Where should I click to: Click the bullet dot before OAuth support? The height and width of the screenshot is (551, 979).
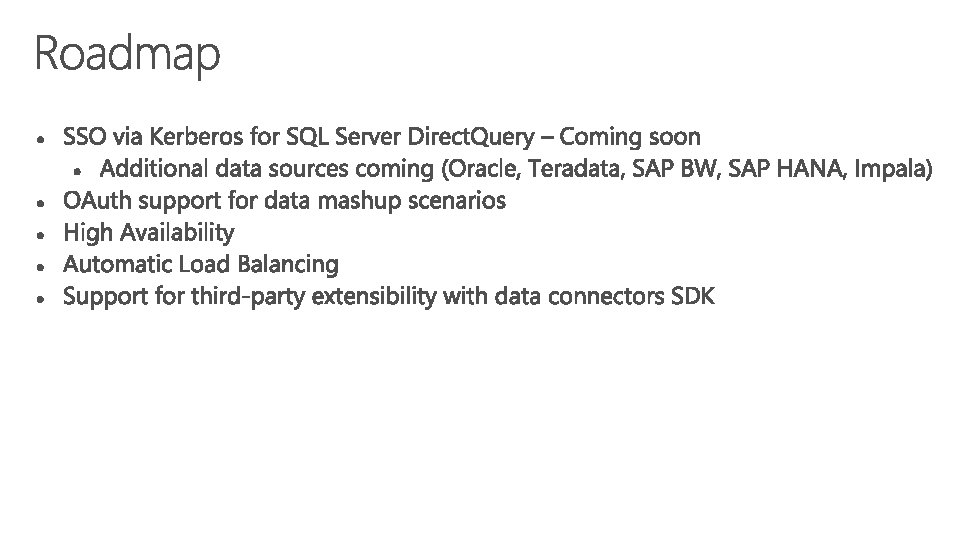[38, 204]
